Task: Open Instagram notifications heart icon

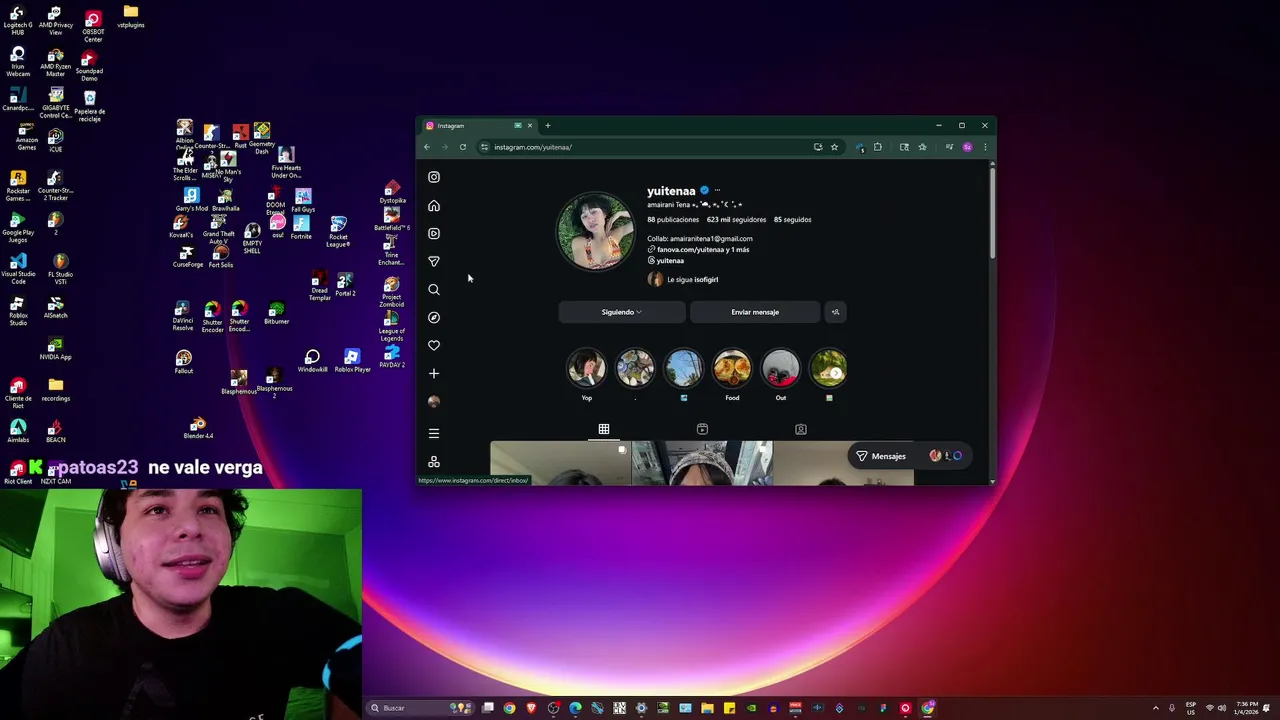Action: pos(434,345)
